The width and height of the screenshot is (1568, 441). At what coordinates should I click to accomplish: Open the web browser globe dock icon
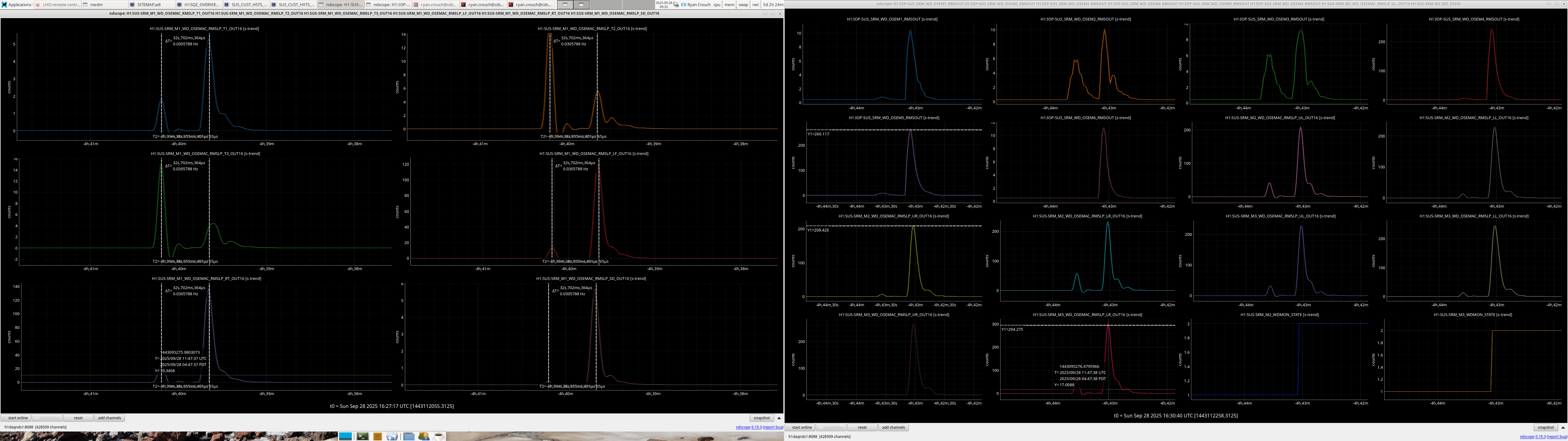(x=392, y=436)
